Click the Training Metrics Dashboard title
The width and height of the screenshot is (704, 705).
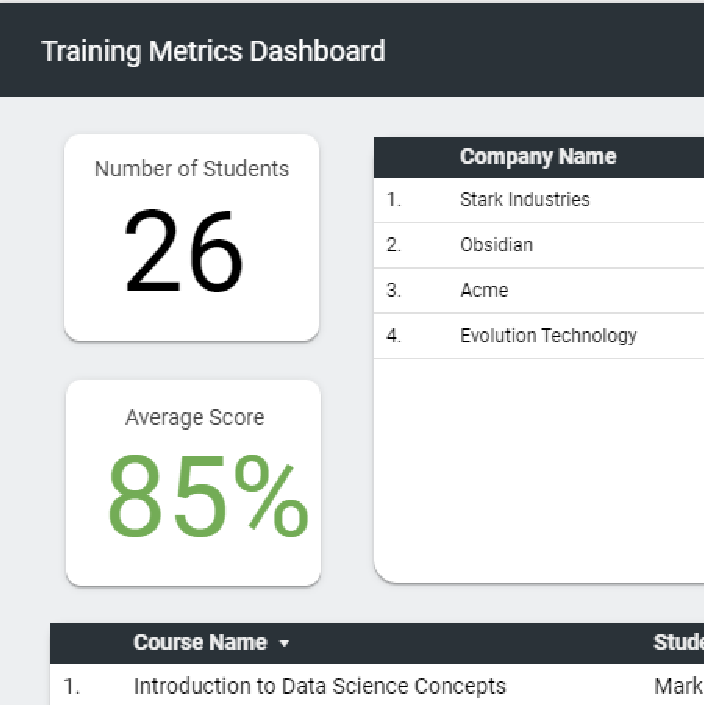(213, 51)
